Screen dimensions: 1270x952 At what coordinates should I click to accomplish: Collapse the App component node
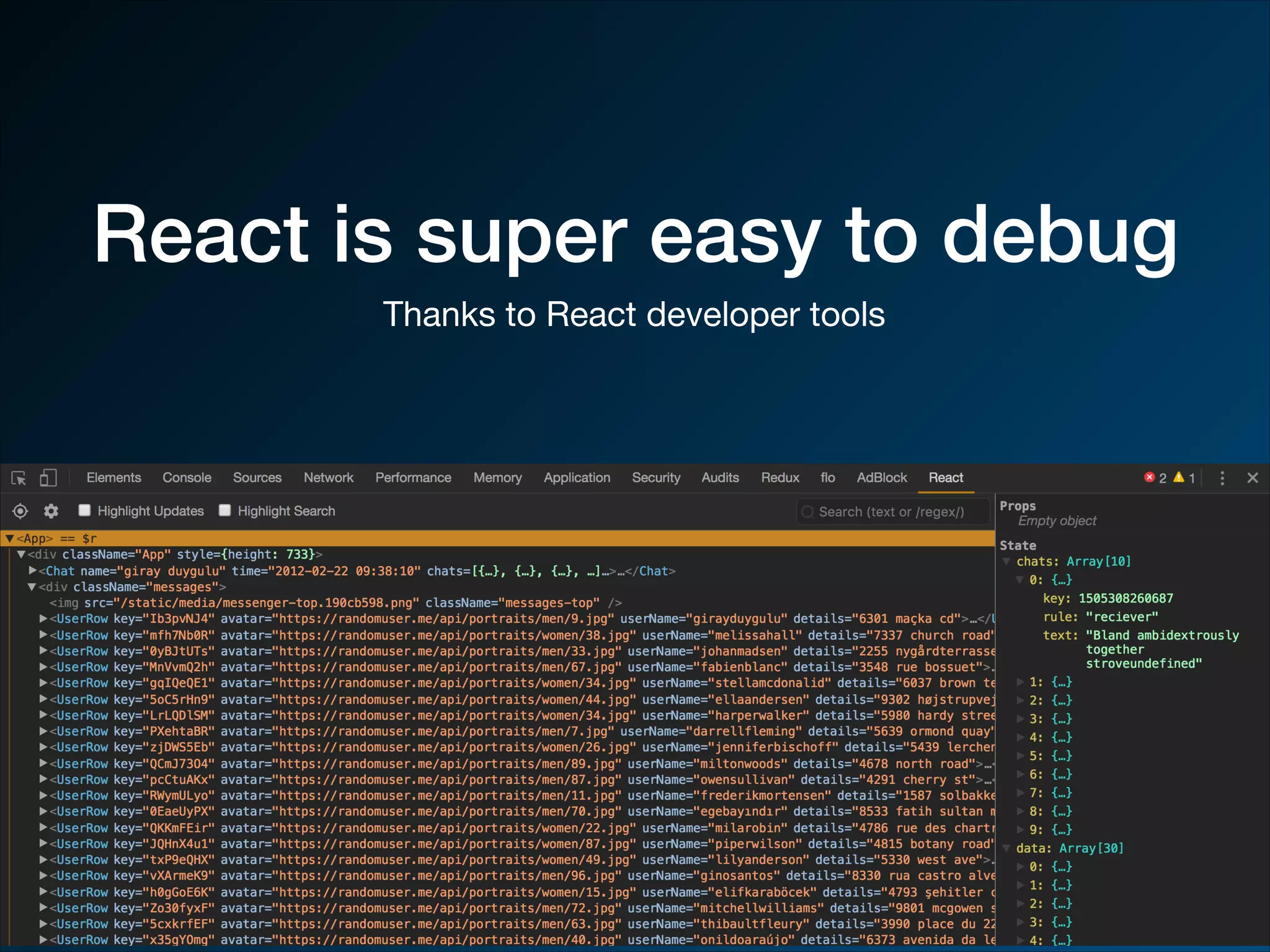coord(9,539)
